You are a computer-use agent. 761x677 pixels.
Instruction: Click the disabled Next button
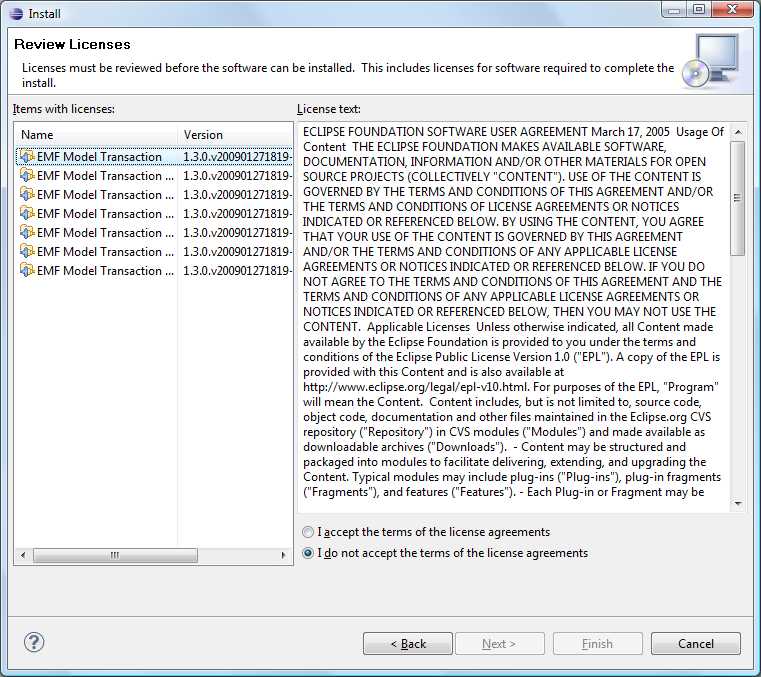pyautogui.click(x=499, y=644)
